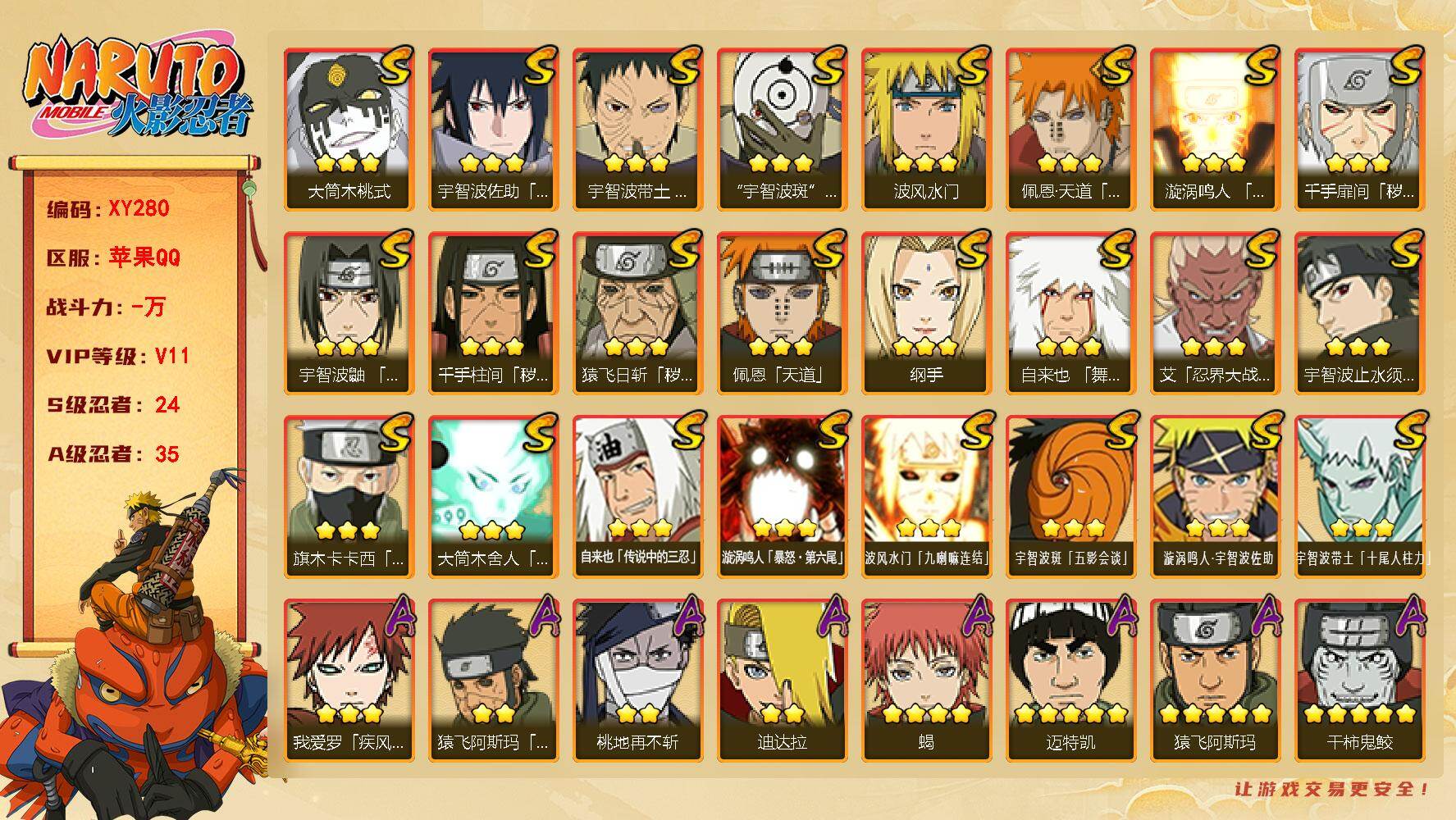Image resolution: width=1456 pixels, height=820 pixels.
Task: Select 自来也「传说中的三忍」 card
Action: pos(638,497)
